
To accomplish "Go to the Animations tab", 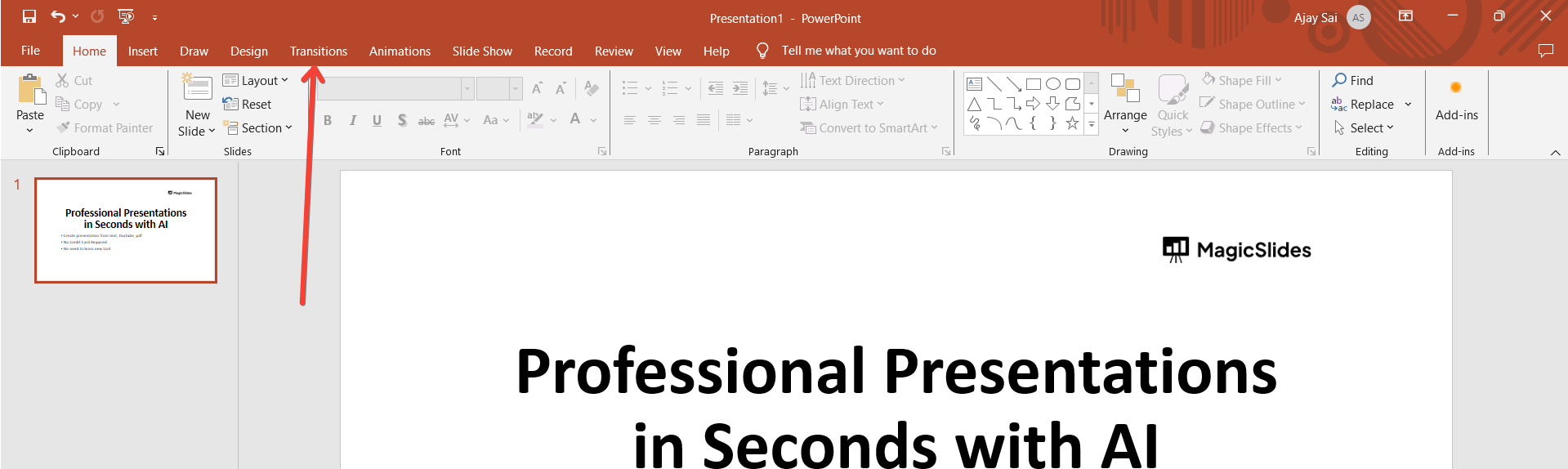I will [400, 51].
